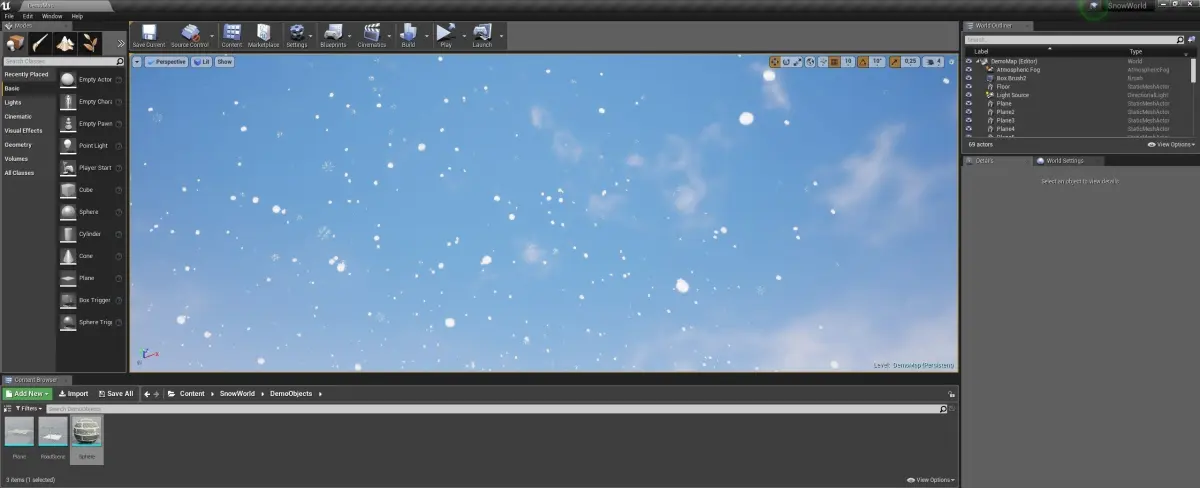This screenshot has width=1200, height=488.
Task: Toggle visibility of Atmospheric Fog actor
Action: tap(968, 70)
